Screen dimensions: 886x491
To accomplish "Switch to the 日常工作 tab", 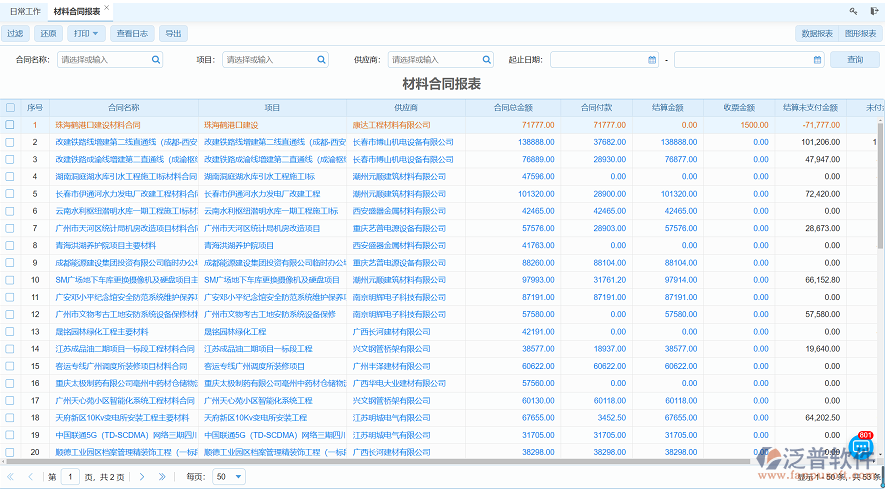I will (x=25, y=11).
